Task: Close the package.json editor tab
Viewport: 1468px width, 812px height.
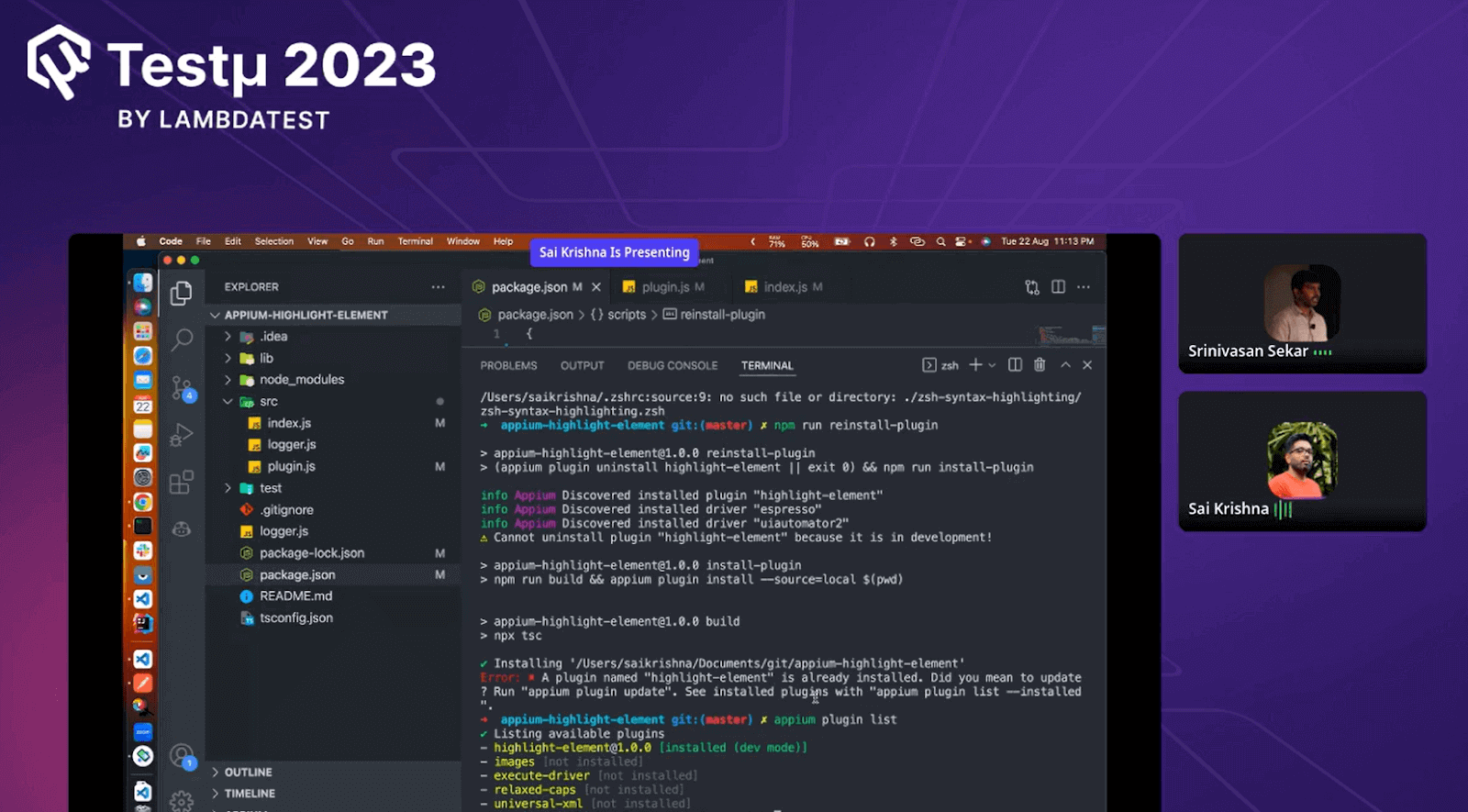Action: (x=596, y=287)
